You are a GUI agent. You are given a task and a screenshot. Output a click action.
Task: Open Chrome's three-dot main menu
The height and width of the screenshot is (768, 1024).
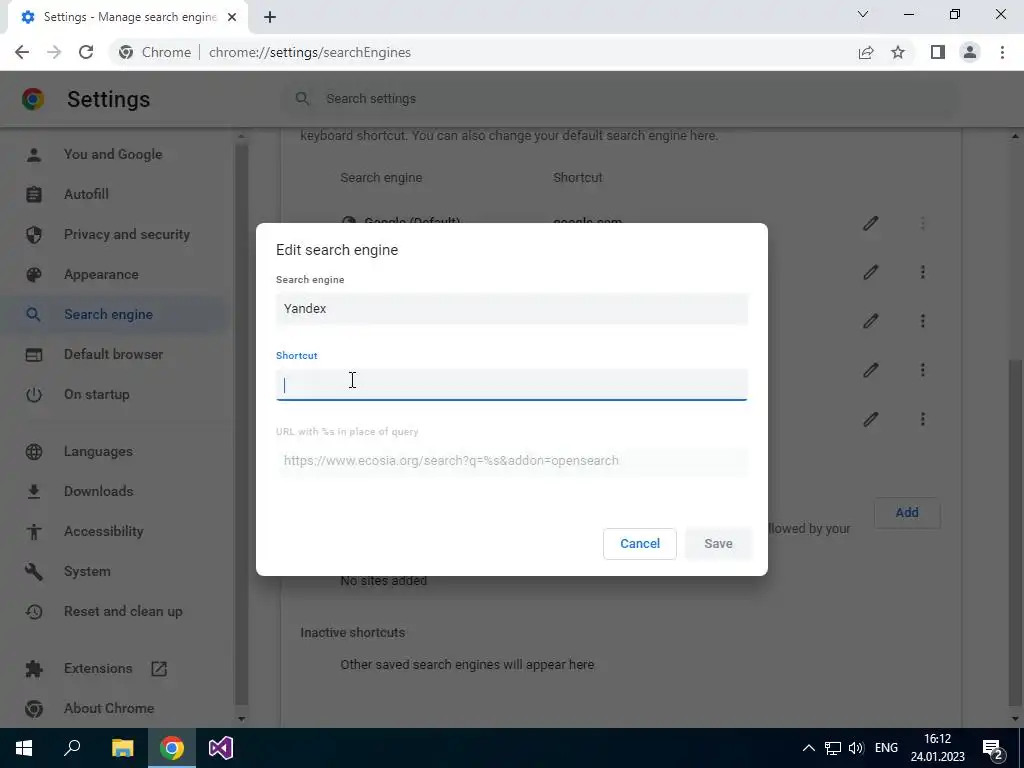pos(1002,52)
